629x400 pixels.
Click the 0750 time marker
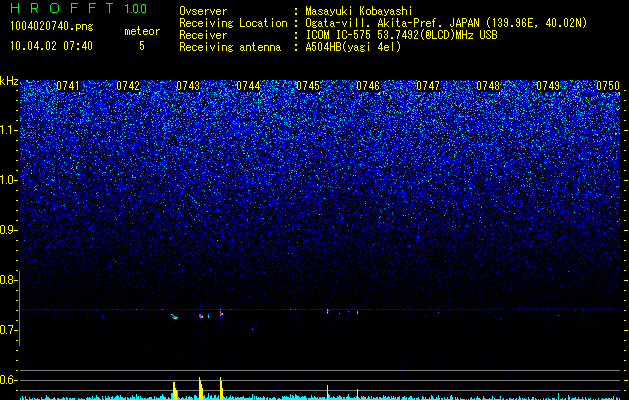click(x=608, y=86)
